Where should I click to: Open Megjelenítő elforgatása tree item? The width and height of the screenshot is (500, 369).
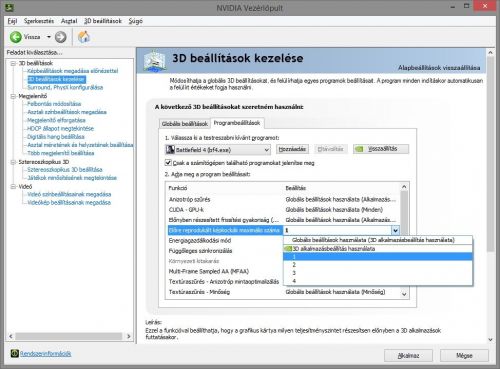pyautogui.click(x=56, y=120)
